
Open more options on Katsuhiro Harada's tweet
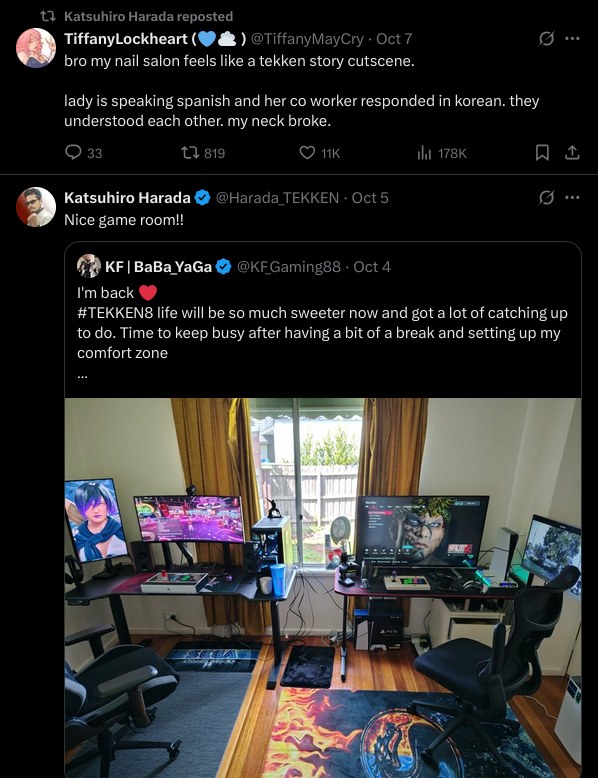coord(572,197)
